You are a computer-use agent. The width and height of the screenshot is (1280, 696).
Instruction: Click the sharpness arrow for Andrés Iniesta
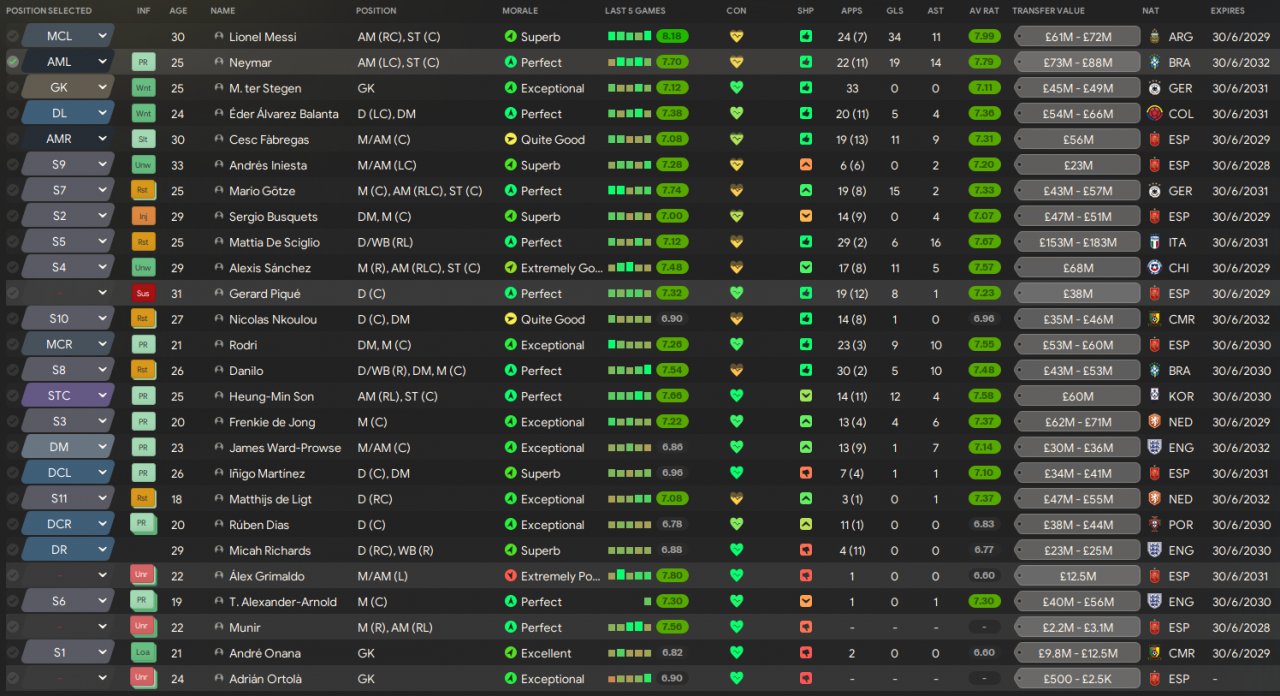click(x=806, y=165)
